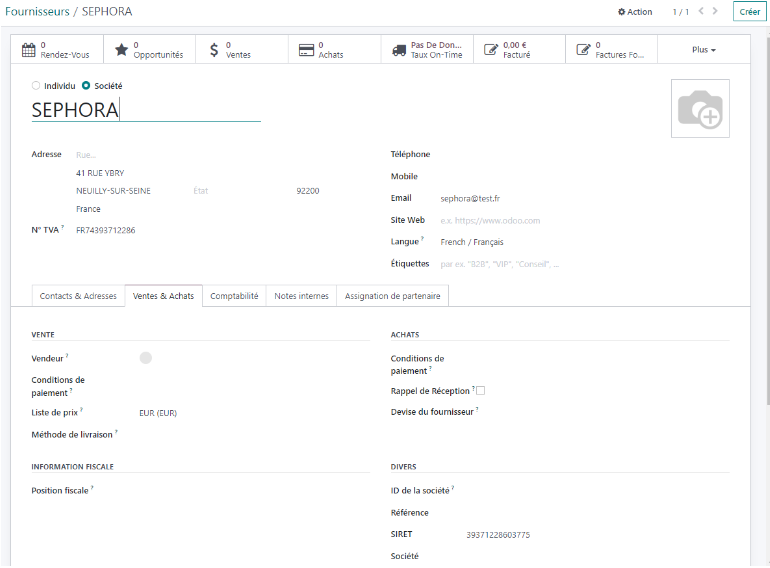Go to previous record arrow
The height and width of the screenshot is (568, 770).
coord(701,11)
